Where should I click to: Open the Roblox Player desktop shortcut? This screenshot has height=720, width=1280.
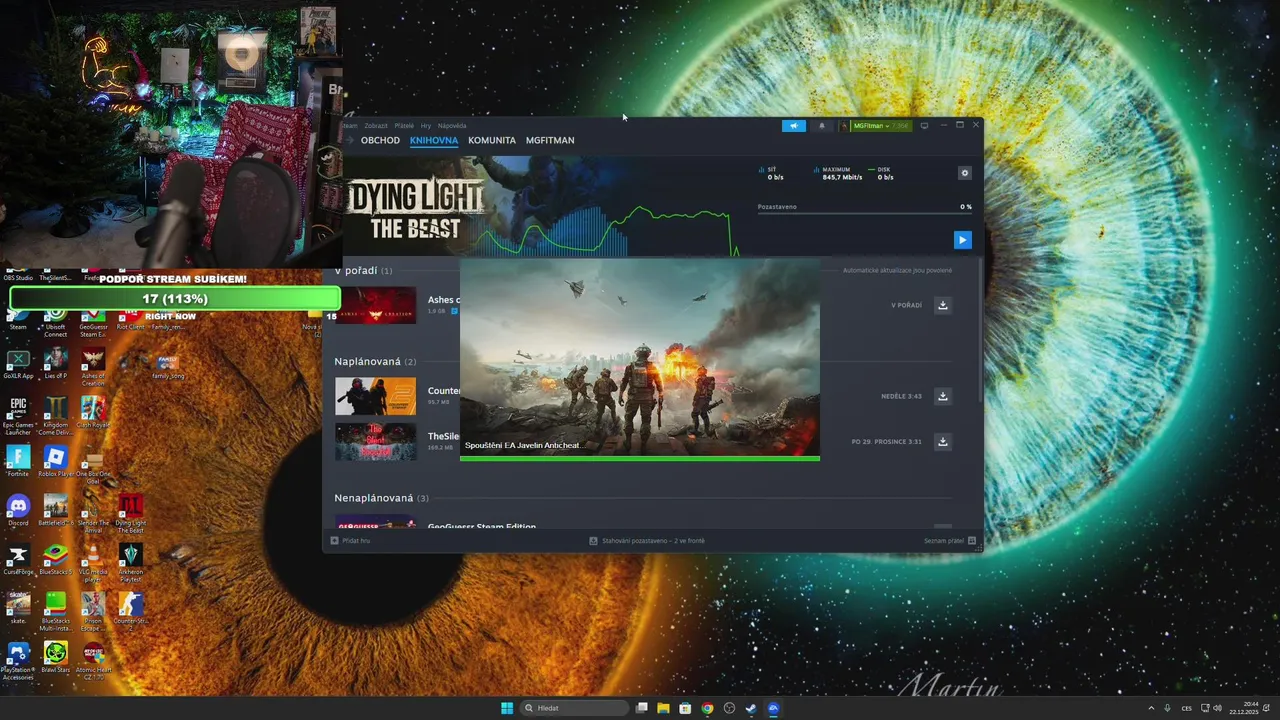55,461
